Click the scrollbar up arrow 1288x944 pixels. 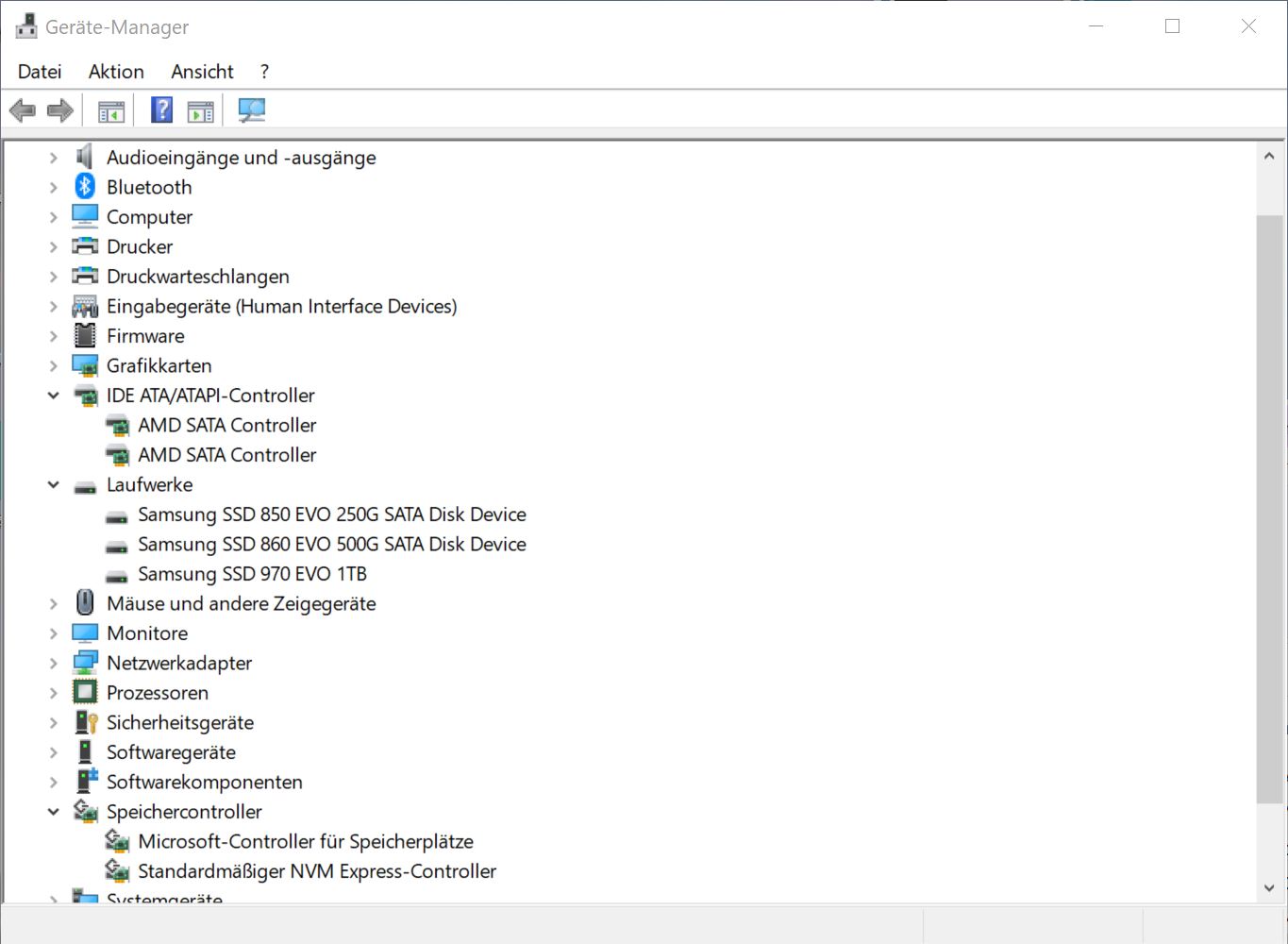[x=1269, y=156]
